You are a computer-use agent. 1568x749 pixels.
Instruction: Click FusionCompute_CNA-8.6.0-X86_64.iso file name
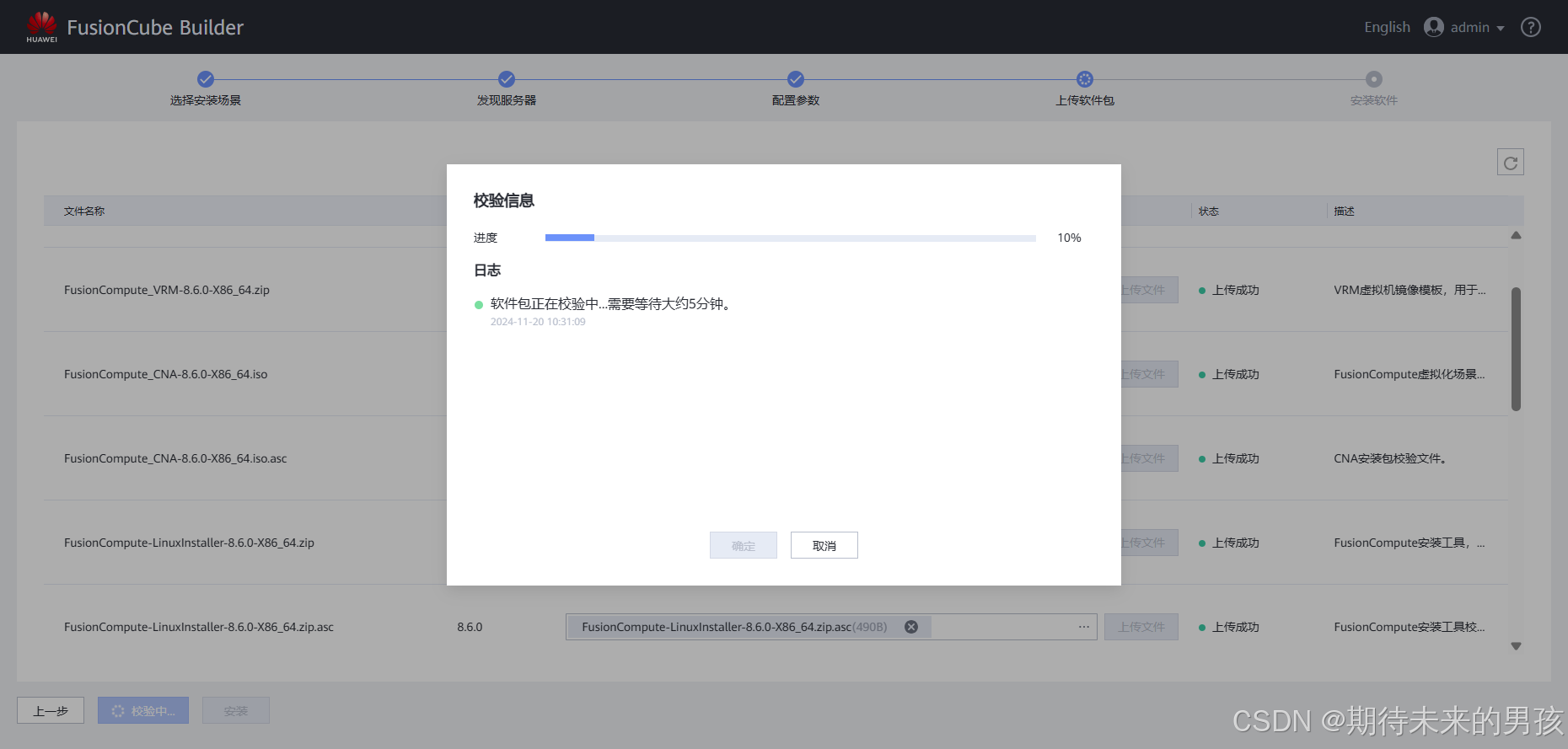point(166,374)
